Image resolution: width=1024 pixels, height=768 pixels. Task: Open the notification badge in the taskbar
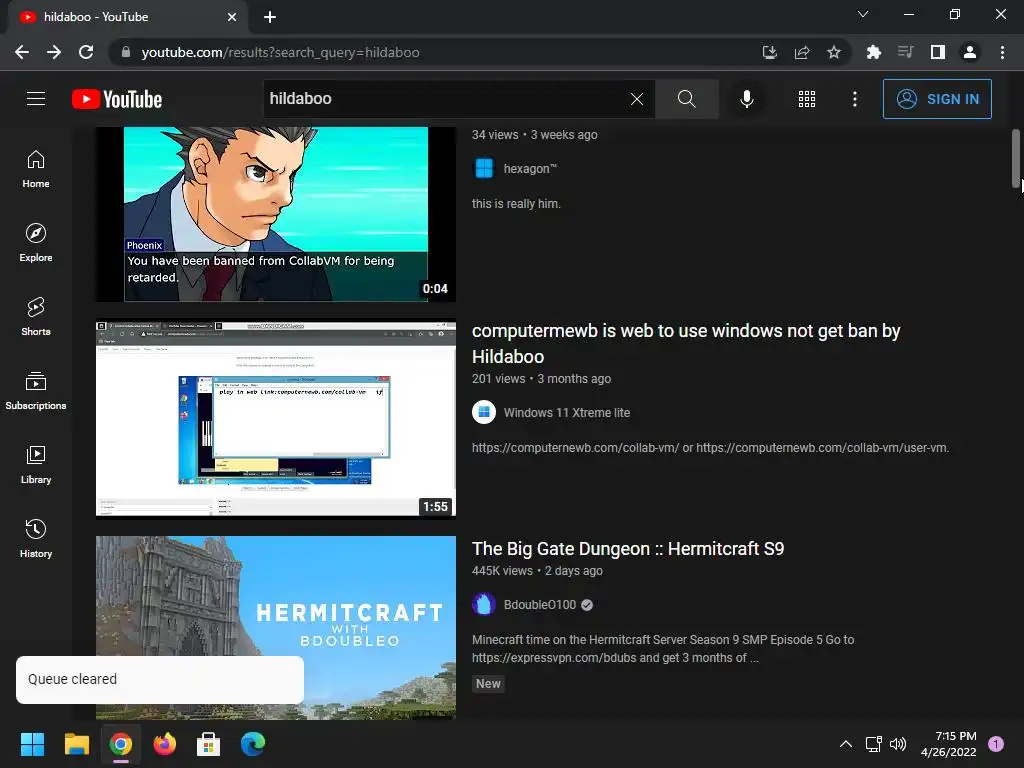click(996, 743)
